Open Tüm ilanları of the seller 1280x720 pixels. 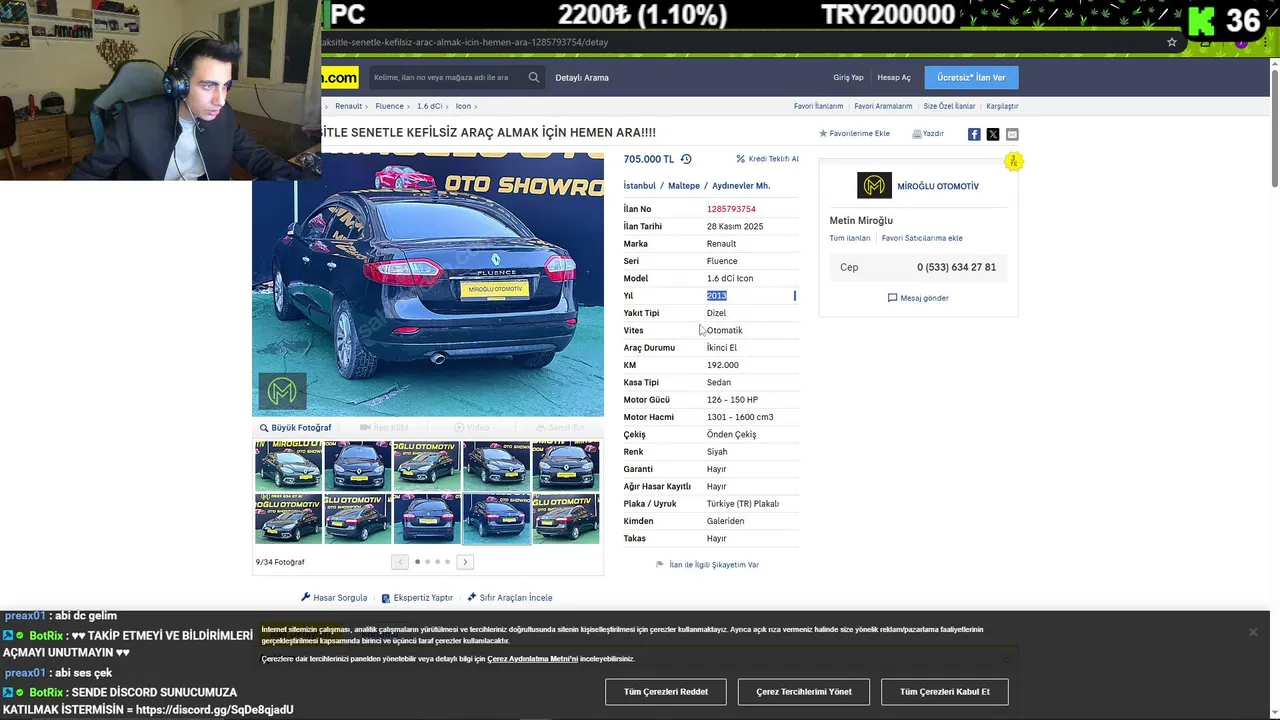tap(850, 238)
